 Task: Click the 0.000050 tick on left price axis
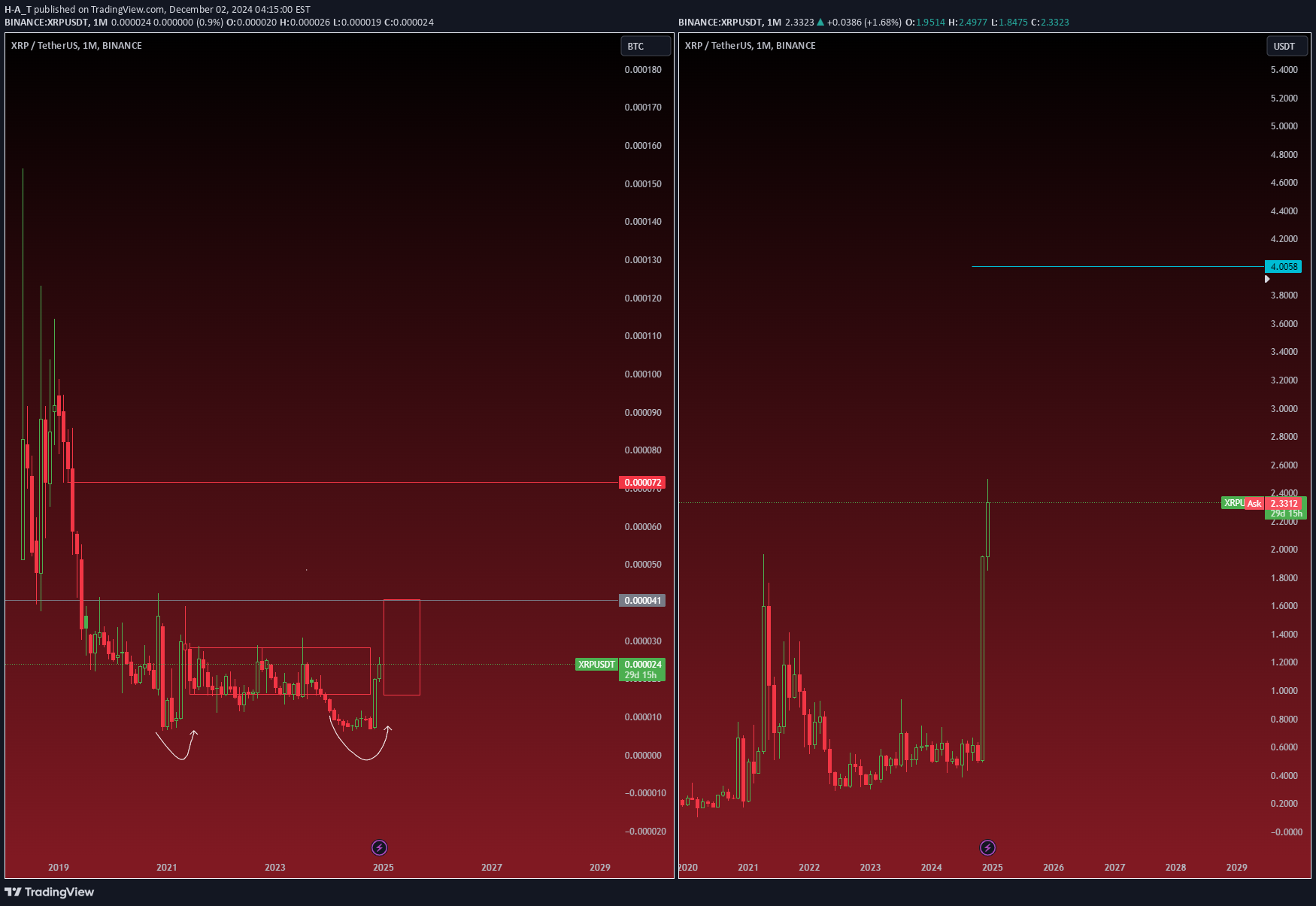(643, 564)
